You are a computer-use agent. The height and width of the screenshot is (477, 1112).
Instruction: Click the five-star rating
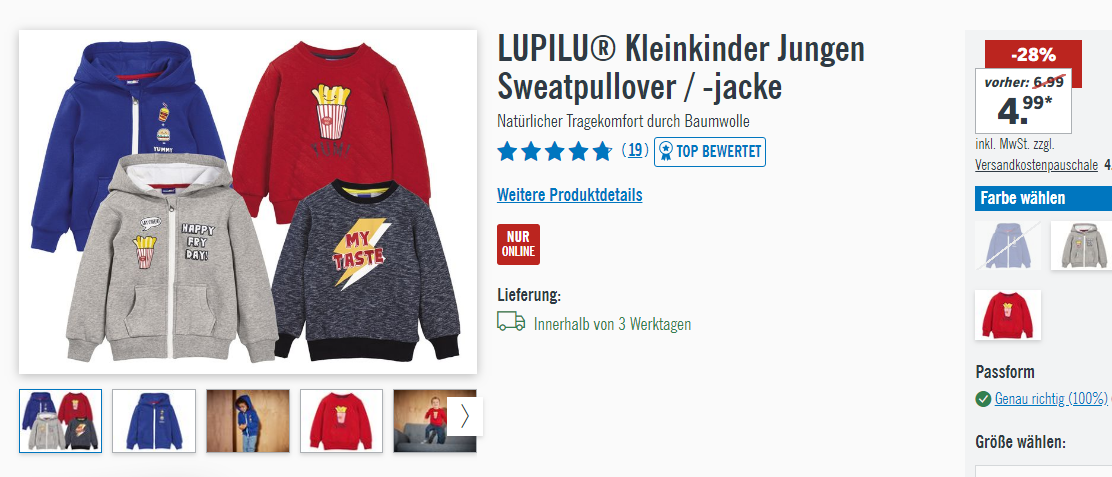555,151
